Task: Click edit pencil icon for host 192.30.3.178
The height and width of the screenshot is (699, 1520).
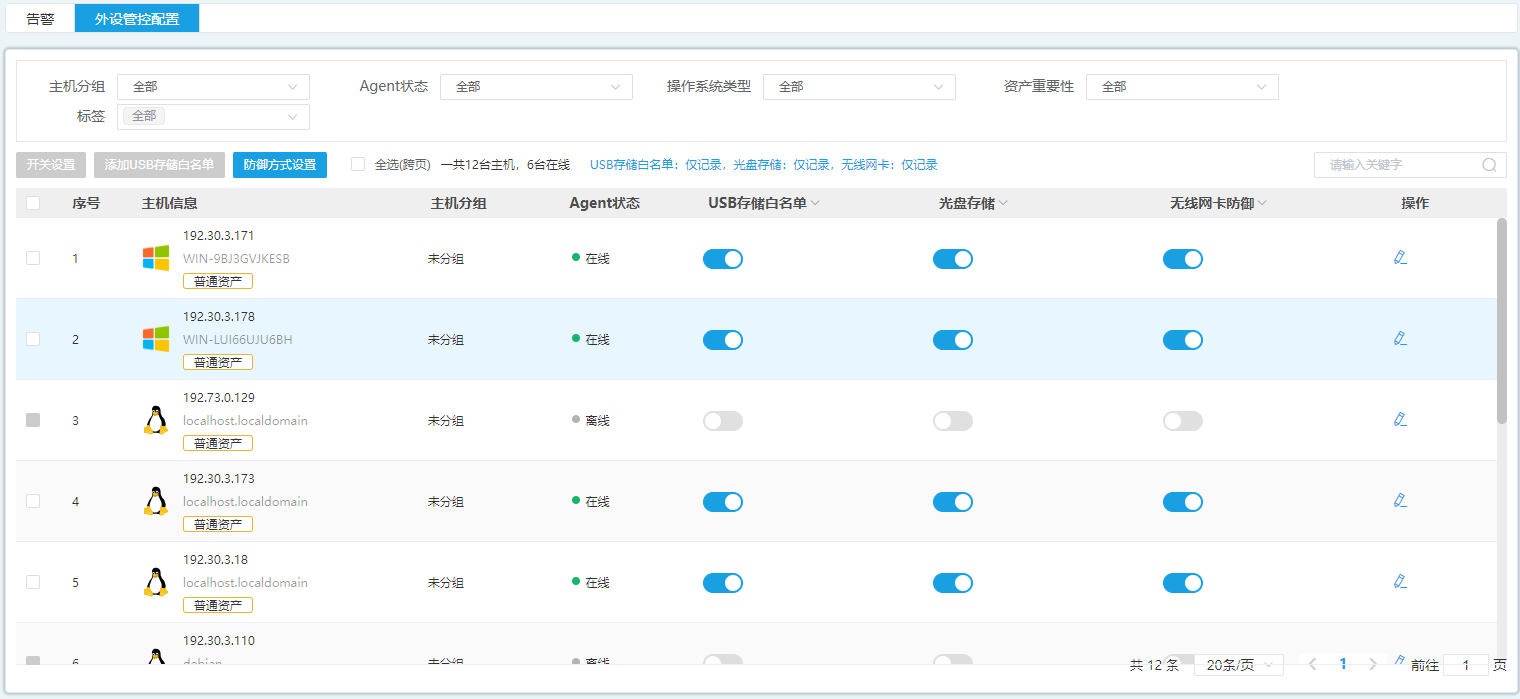Action: (1400, 339)
